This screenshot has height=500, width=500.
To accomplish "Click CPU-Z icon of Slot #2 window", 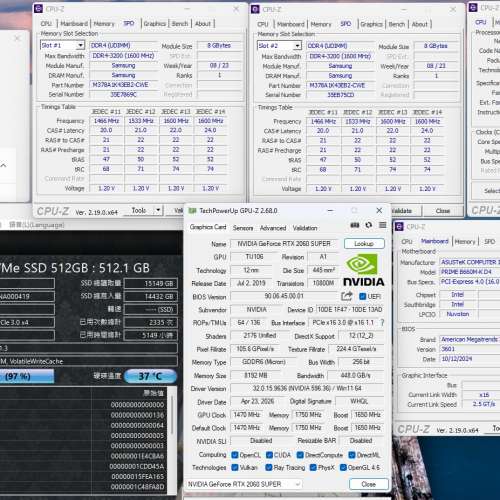I will (255, 9).
